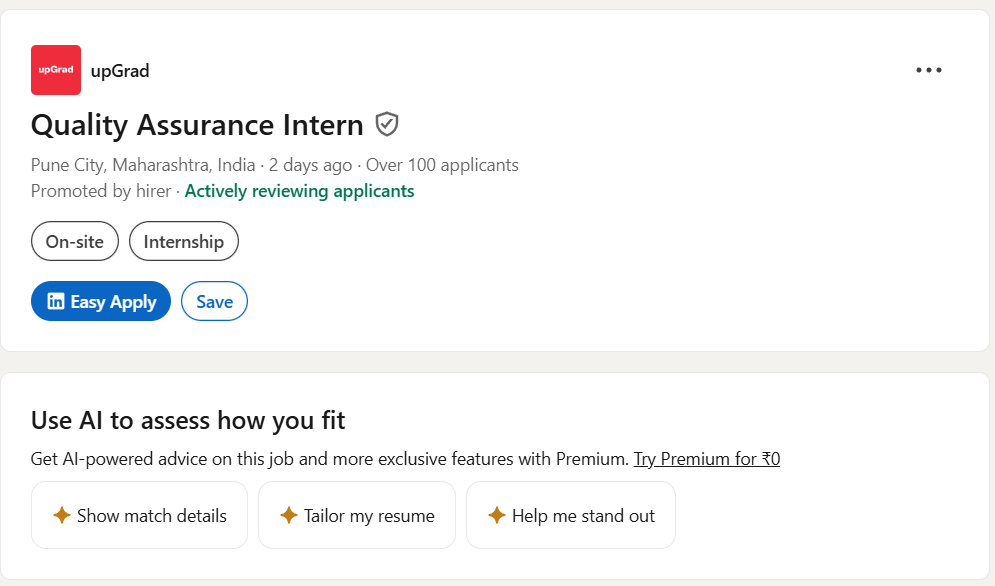Click the Quality Assurance Intern job title
This screenshot has height=586, width=995.
coord(197,125)
